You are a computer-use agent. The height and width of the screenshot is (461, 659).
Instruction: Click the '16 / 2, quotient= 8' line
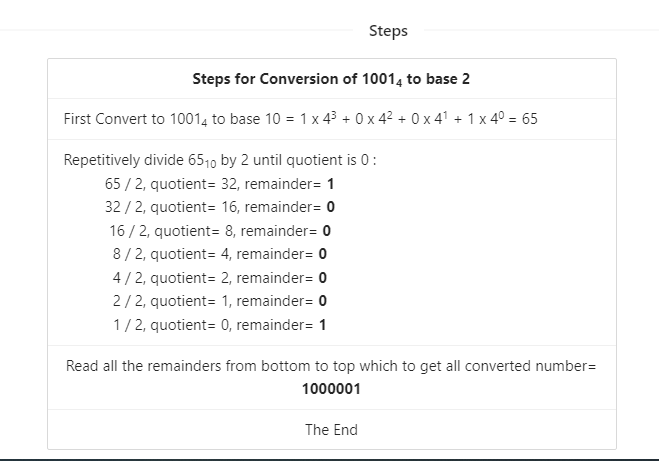click(220, 231)
